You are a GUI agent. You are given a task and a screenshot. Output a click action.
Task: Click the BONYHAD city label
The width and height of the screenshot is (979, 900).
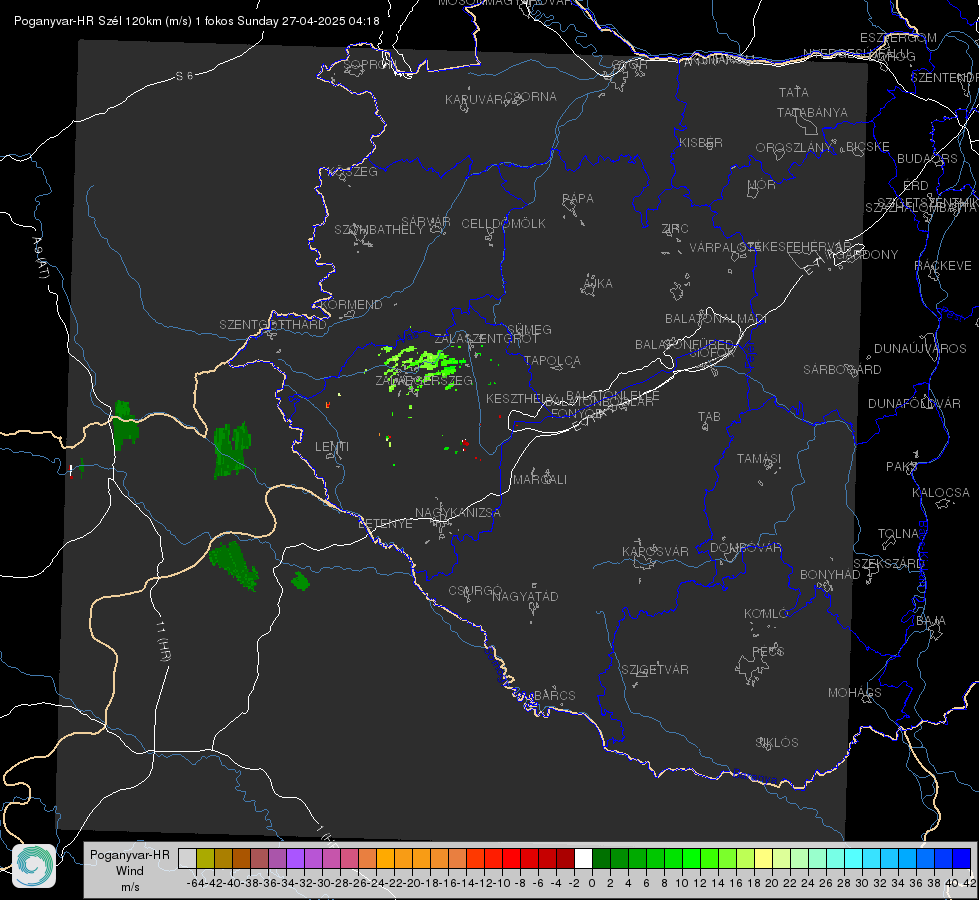pos(830,574)
